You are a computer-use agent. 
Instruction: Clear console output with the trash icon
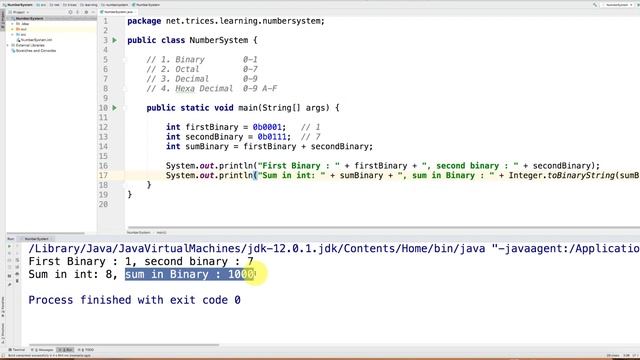click(x=17, y=281)
